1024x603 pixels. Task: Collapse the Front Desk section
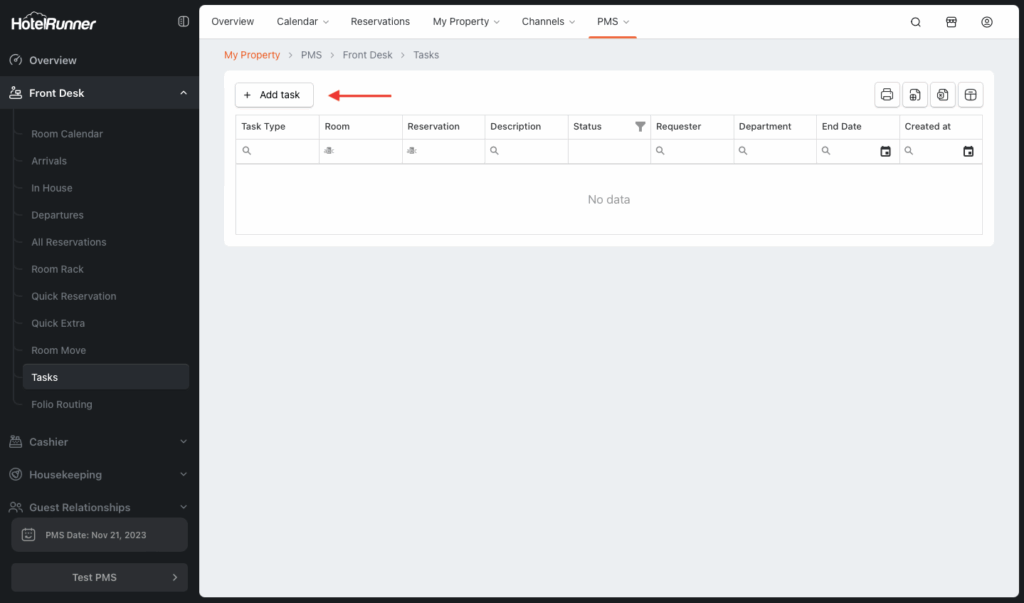click(x=183, y=93)
